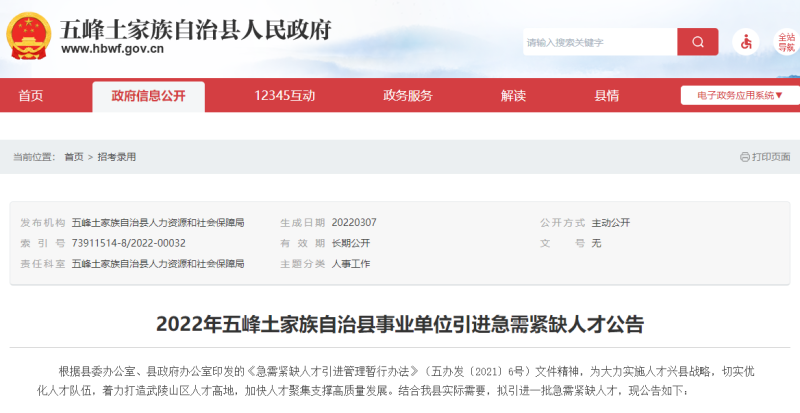Screen dimensions: 800x413
Task: Focus the 请输入搜索关键字 search field
Action: (x=600, y=42)
